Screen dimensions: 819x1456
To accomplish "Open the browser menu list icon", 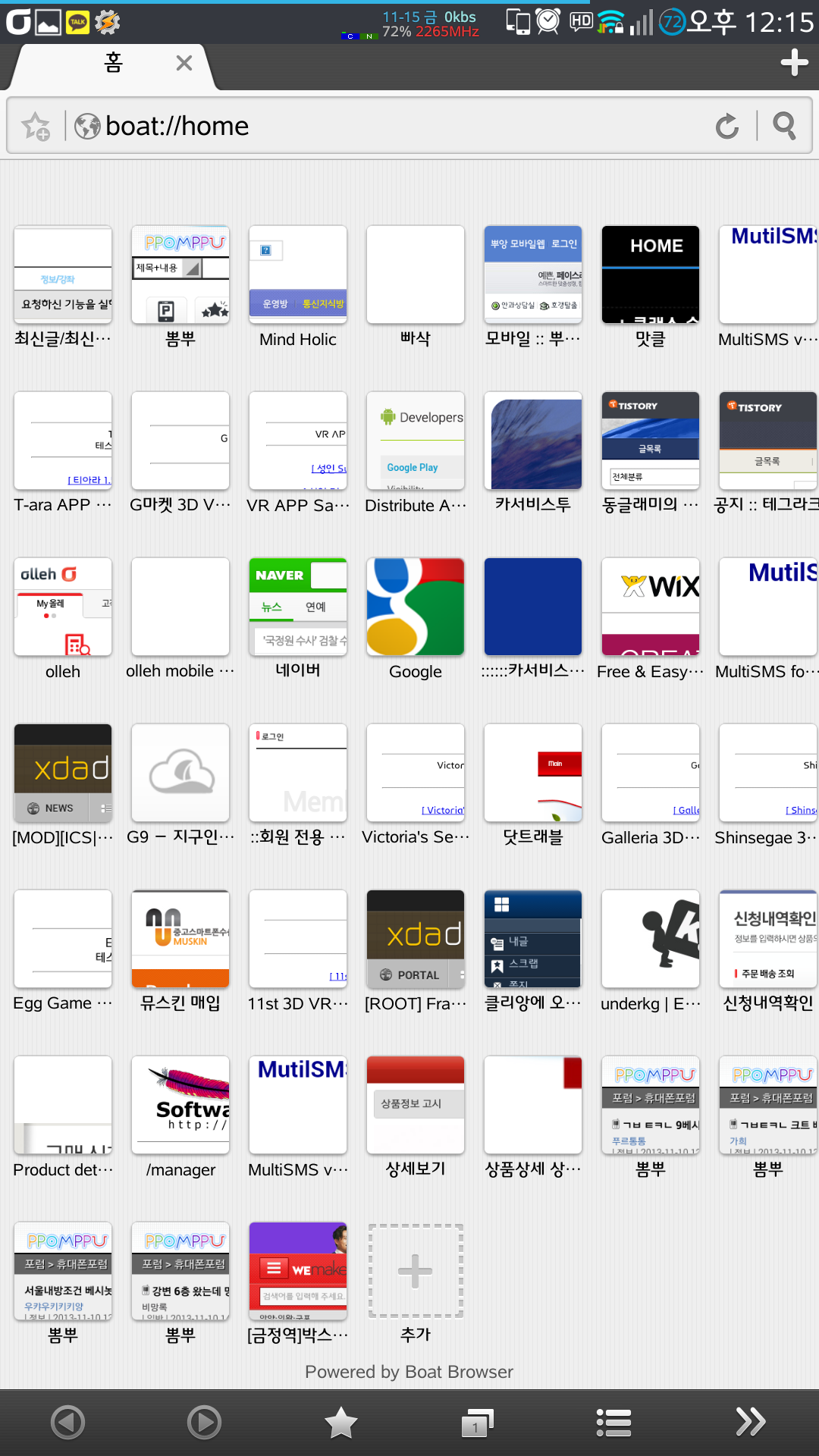I will click(x=613, y=1422).
